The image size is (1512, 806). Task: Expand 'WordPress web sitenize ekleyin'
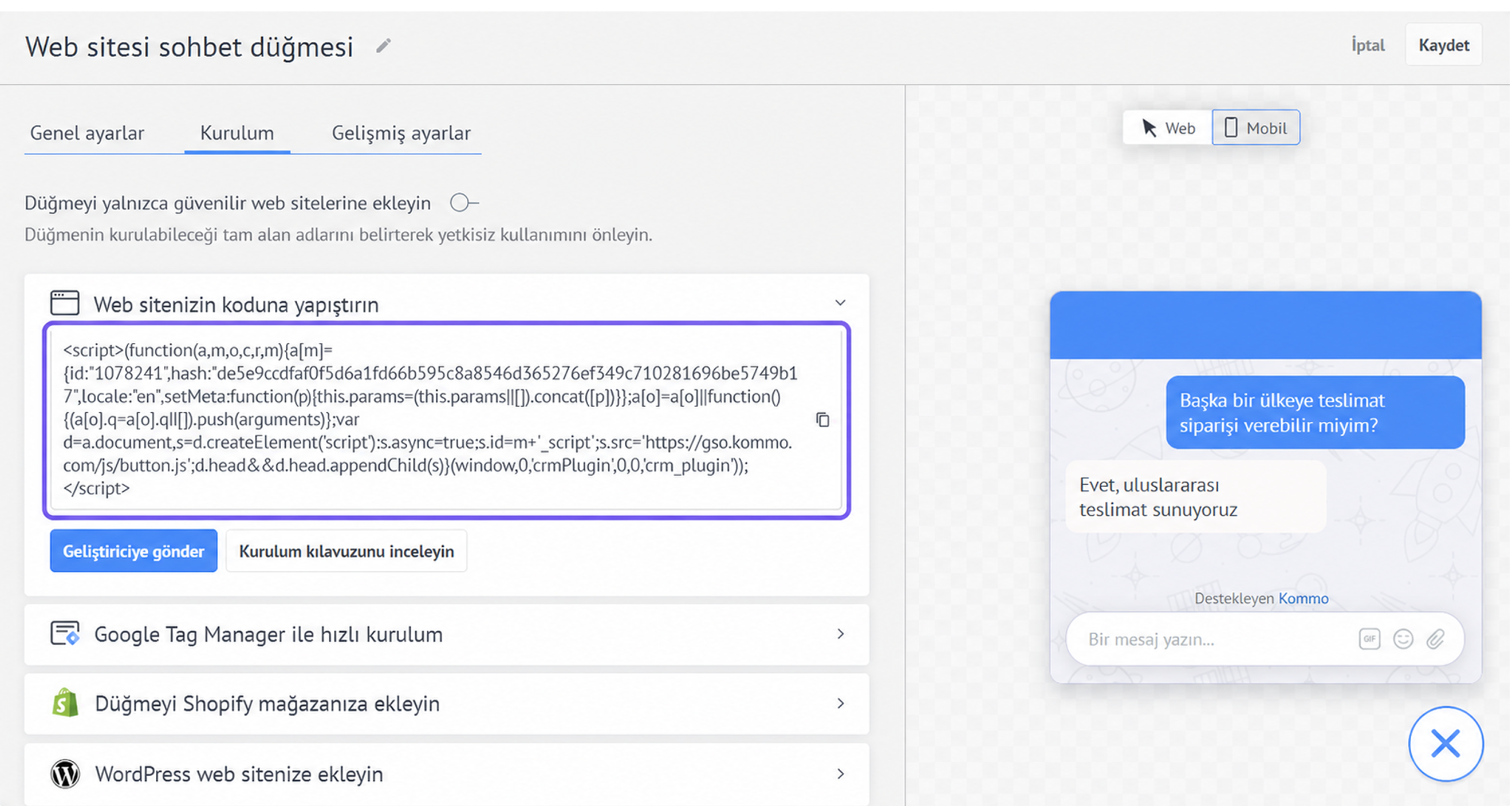841,774
